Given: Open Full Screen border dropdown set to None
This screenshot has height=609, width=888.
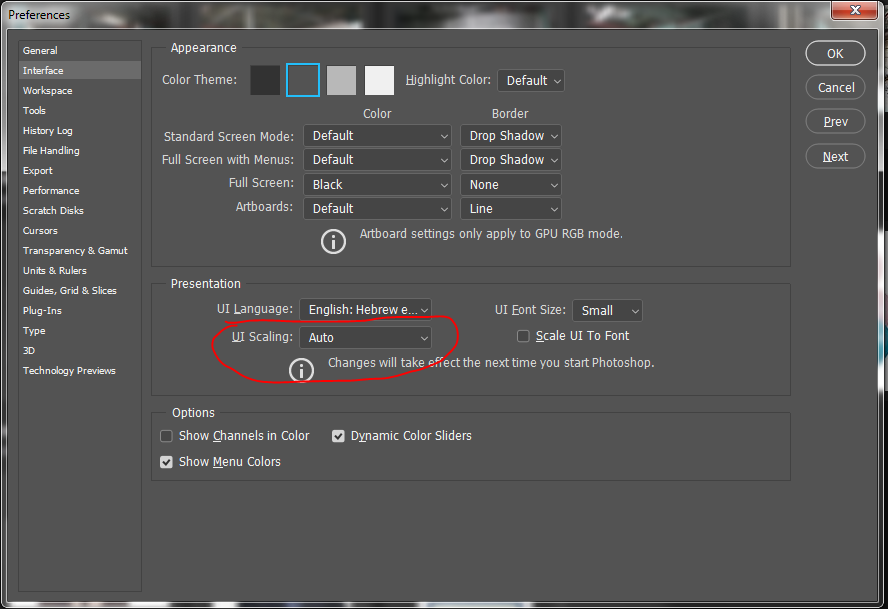Looking at the screenshot, I should [511, 185].
